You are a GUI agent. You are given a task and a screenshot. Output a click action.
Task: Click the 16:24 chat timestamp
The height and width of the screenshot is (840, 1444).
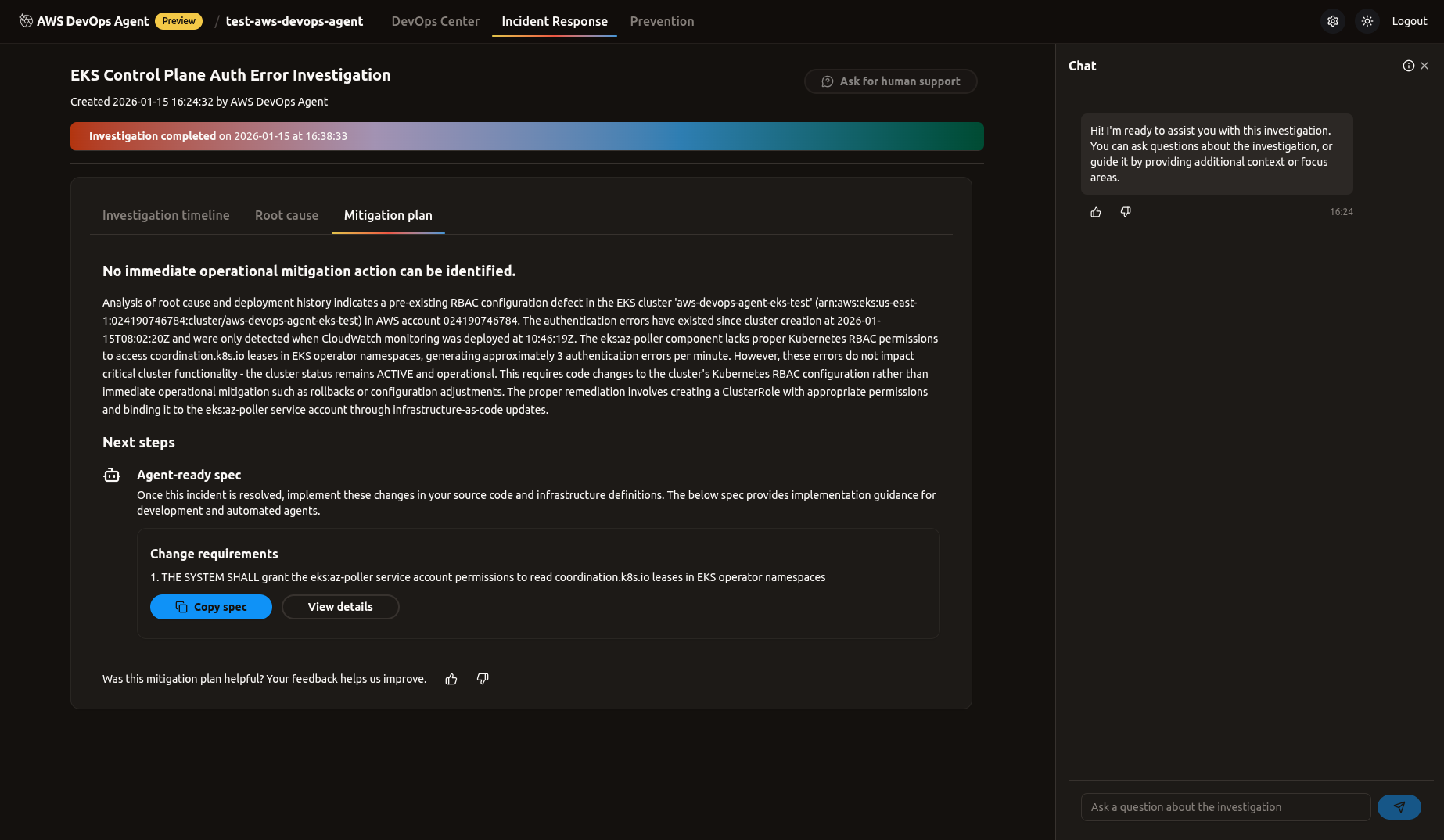[1341, 212]
